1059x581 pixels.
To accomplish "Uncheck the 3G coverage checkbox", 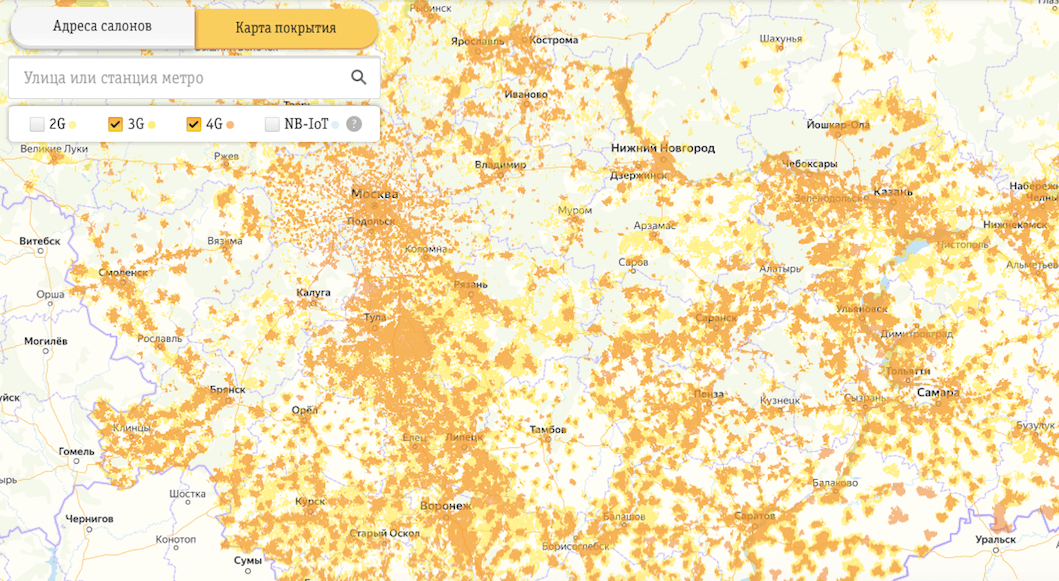I will pos(115,125).
